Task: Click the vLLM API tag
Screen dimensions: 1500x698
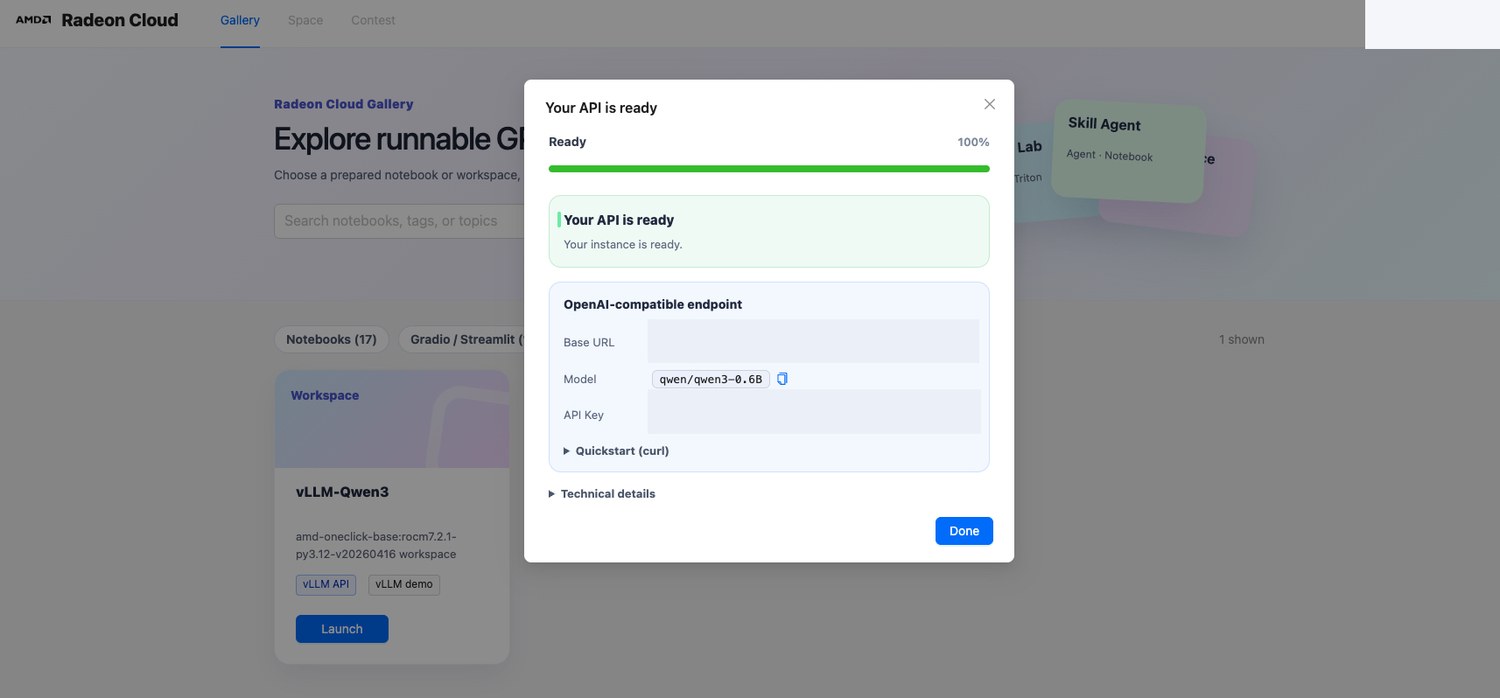Action: coord(326,584)
